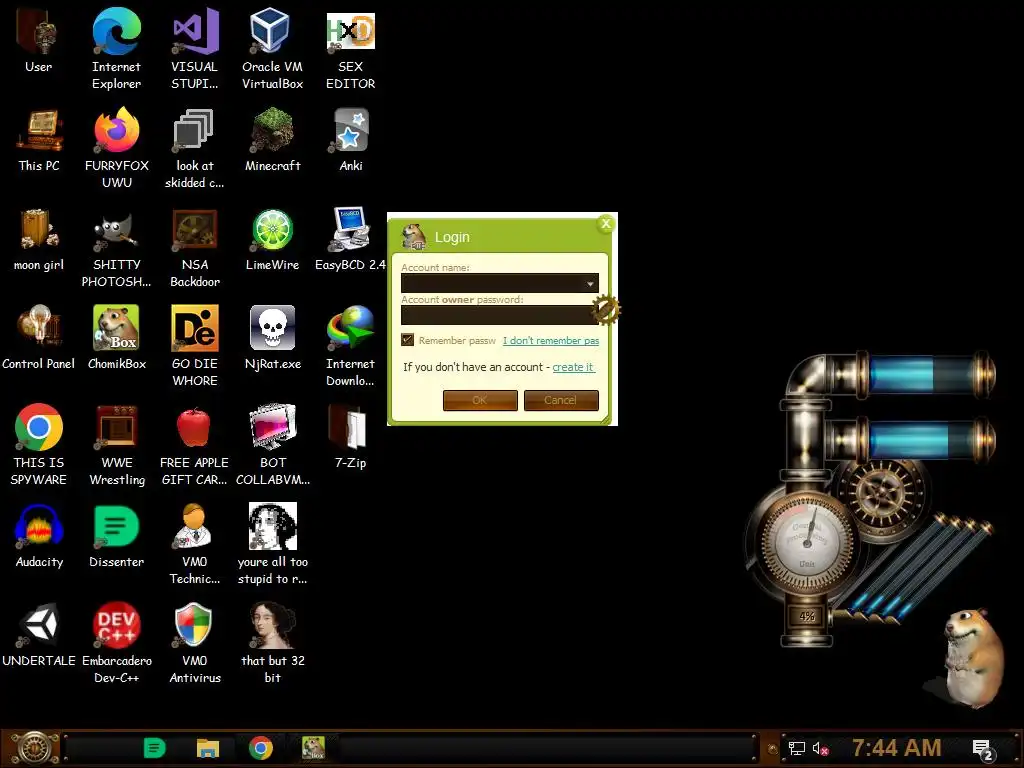Switch to ChomikBox in the taskbar
The image size is (1024, 768).
point(313,748)
